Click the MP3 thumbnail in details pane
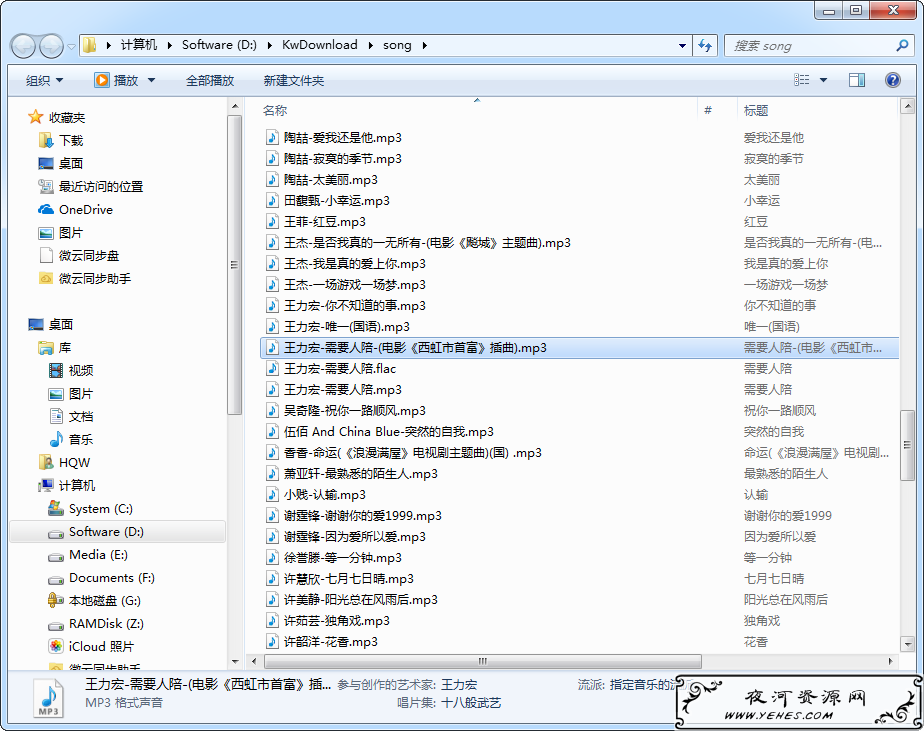The width and height of the screenshot is (924, 731). tap(48, 698)
